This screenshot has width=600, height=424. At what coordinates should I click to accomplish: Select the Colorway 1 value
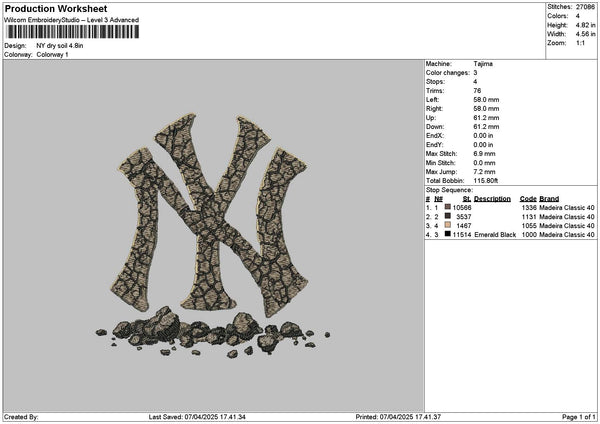pyautogui.click(x=52, y=55)
